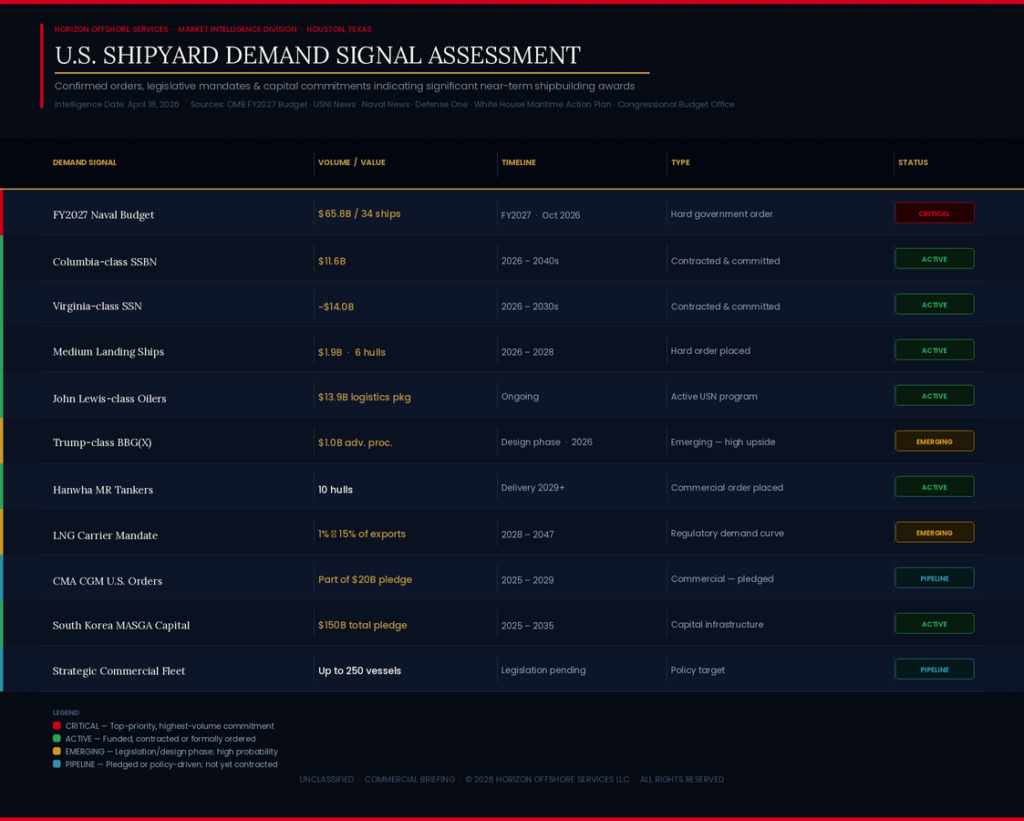Click the TIMELINE column header
Screen dimensions: 1024x821
coord(519,162)
